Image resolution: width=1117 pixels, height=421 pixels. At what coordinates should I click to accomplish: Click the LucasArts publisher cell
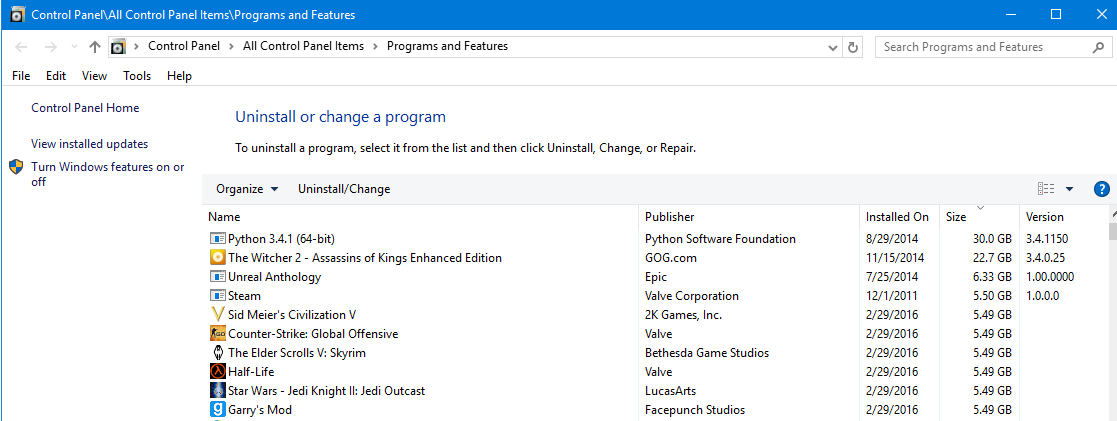[670, 390]
